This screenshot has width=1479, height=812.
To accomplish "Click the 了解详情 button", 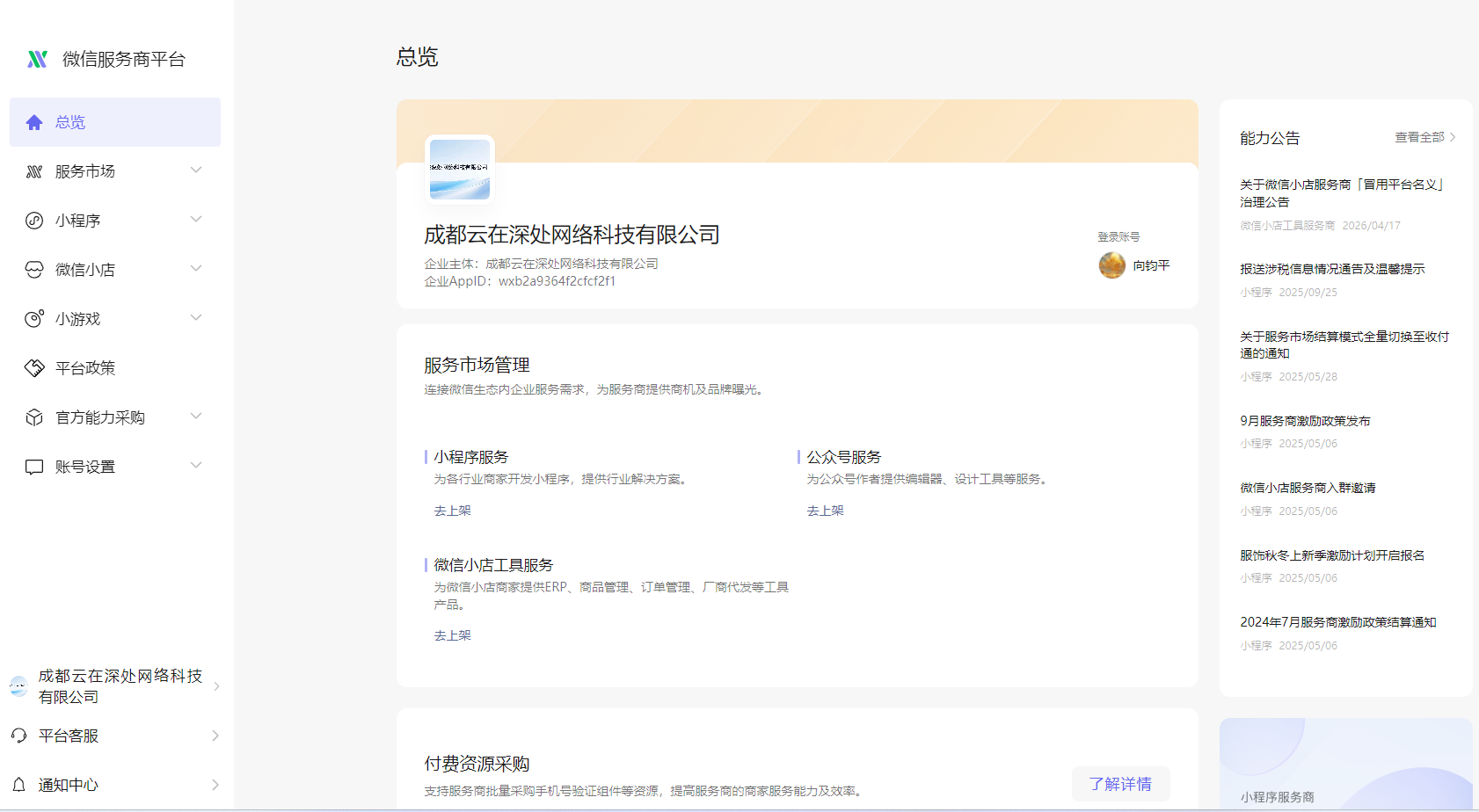I will 1120,784.
